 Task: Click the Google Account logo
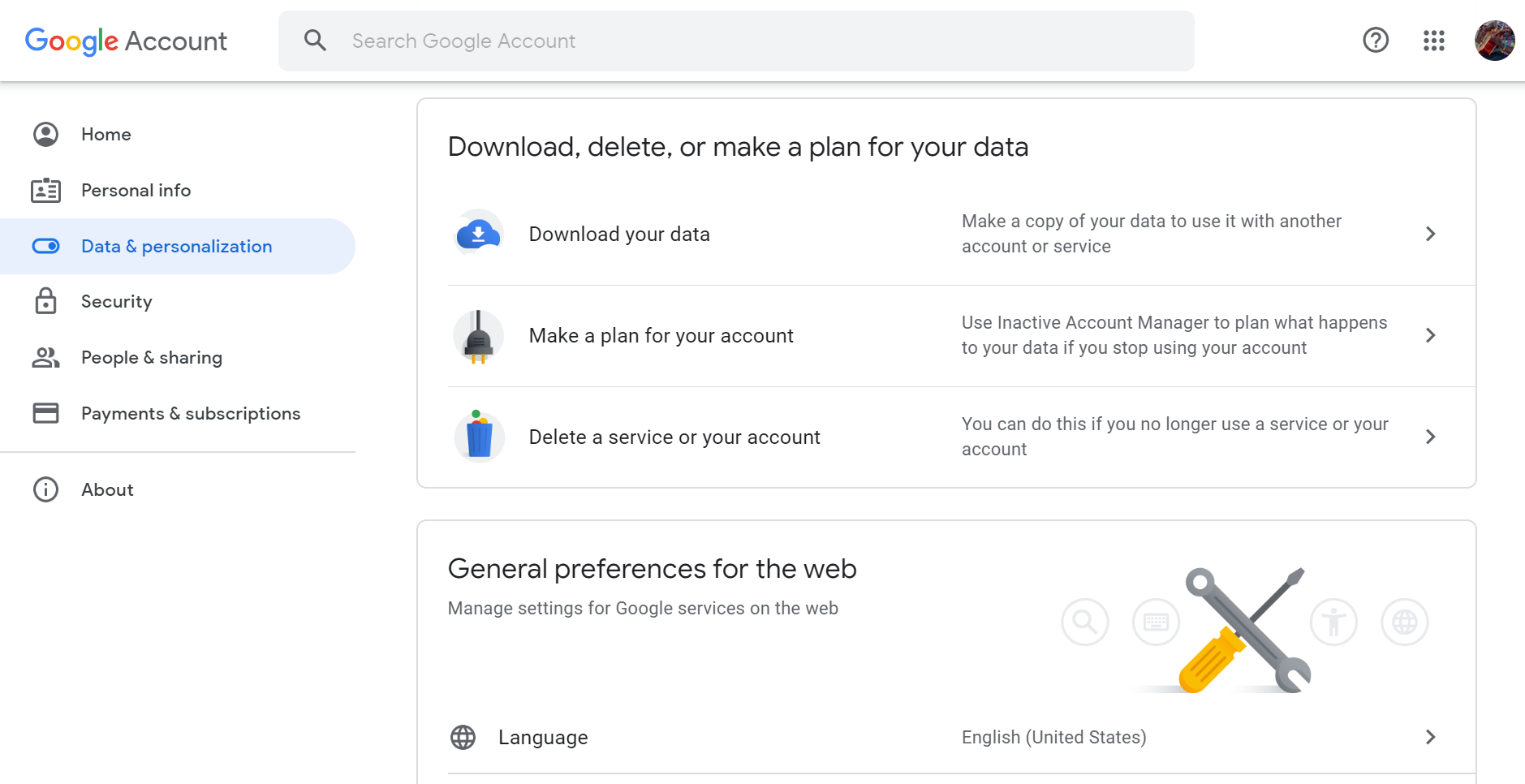(126, 41)
